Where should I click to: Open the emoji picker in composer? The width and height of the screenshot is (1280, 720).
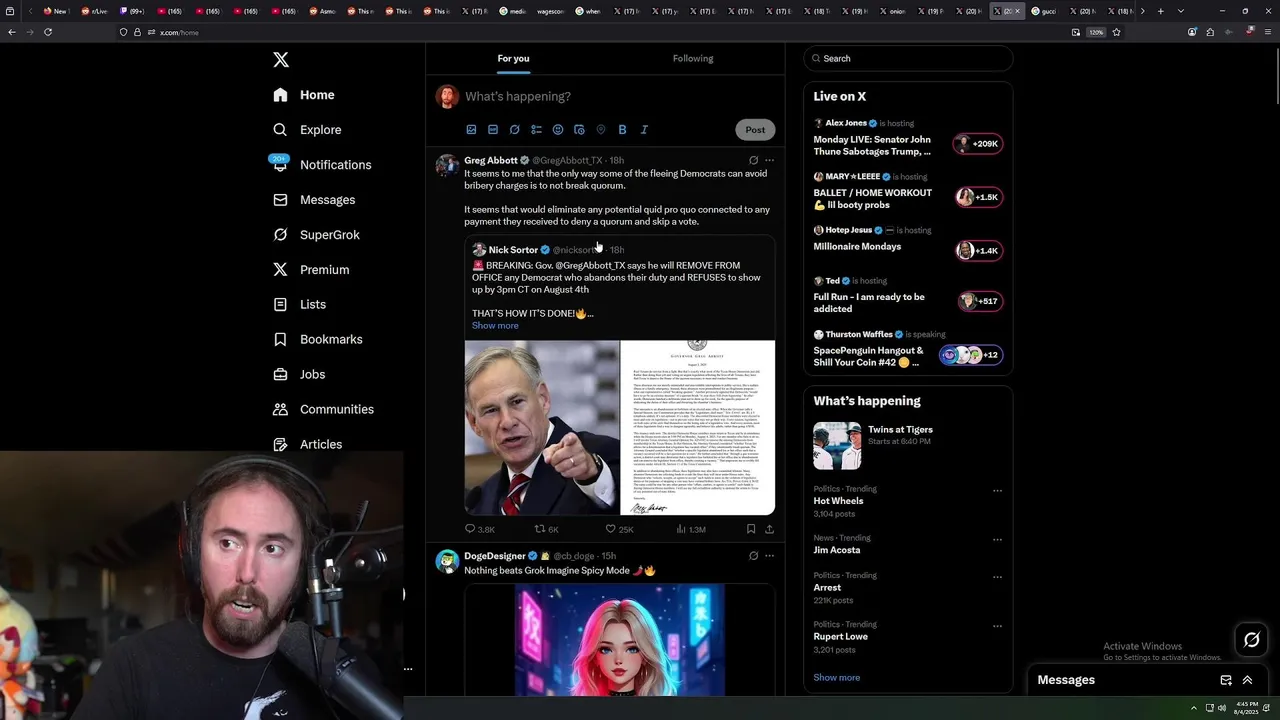coord(558,130)
